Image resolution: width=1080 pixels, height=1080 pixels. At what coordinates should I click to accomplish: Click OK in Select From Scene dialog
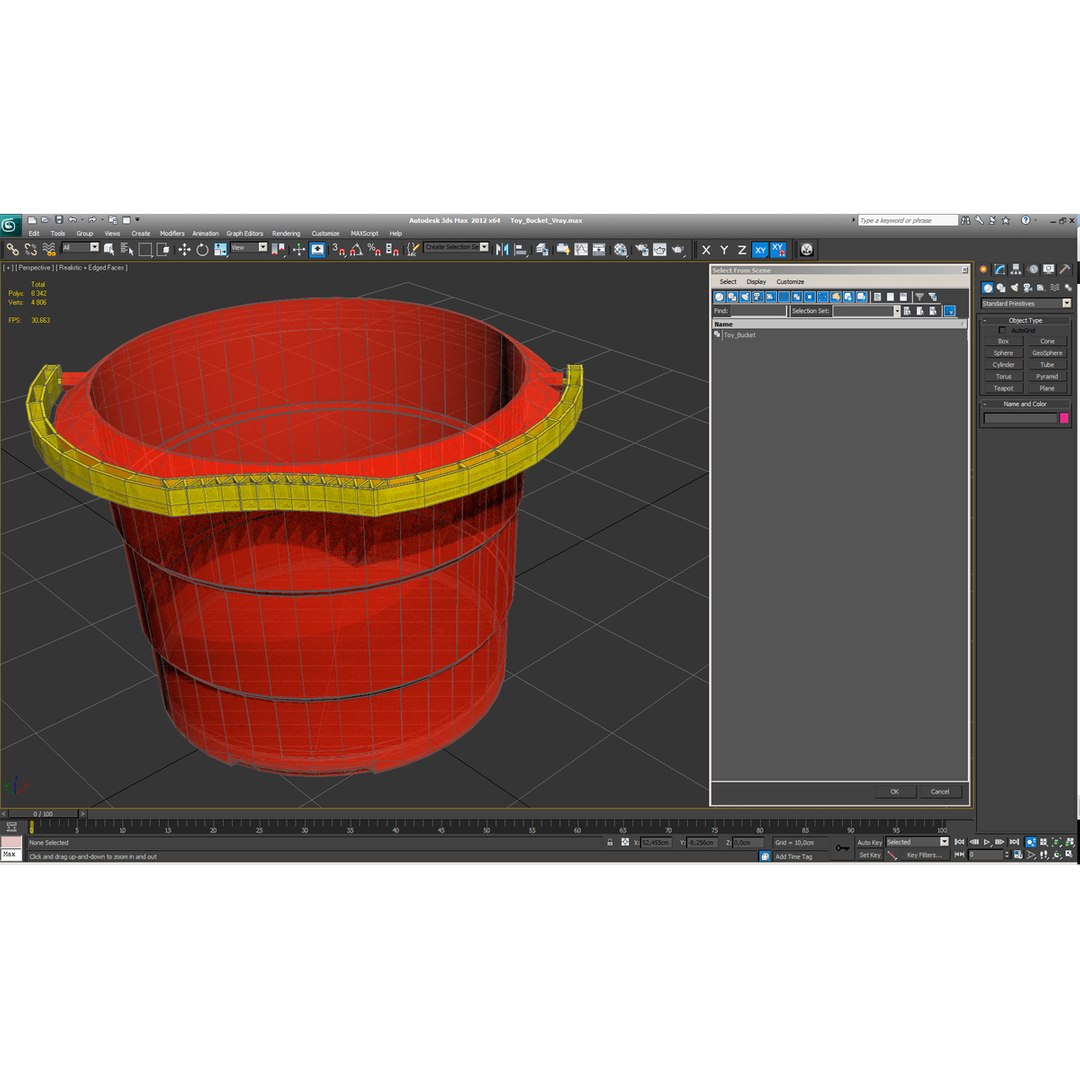895,791
